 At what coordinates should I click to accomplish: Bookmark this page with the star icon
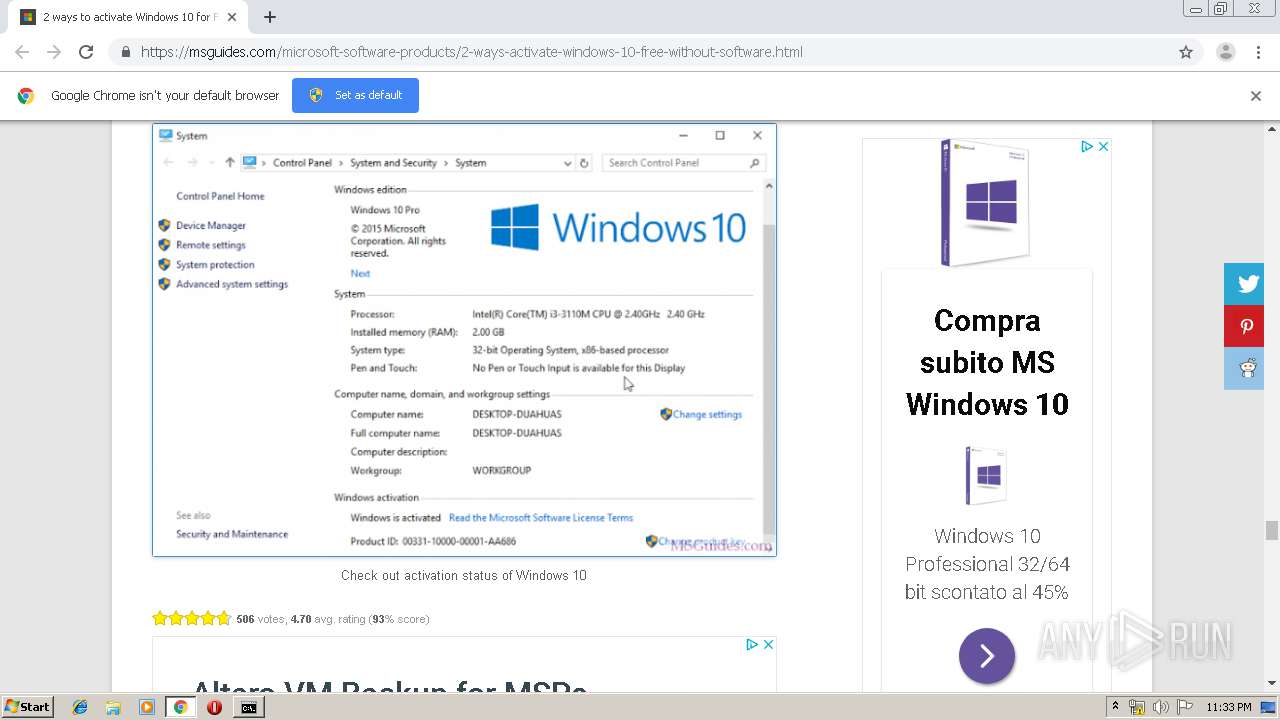click(x=1186, y=52)
